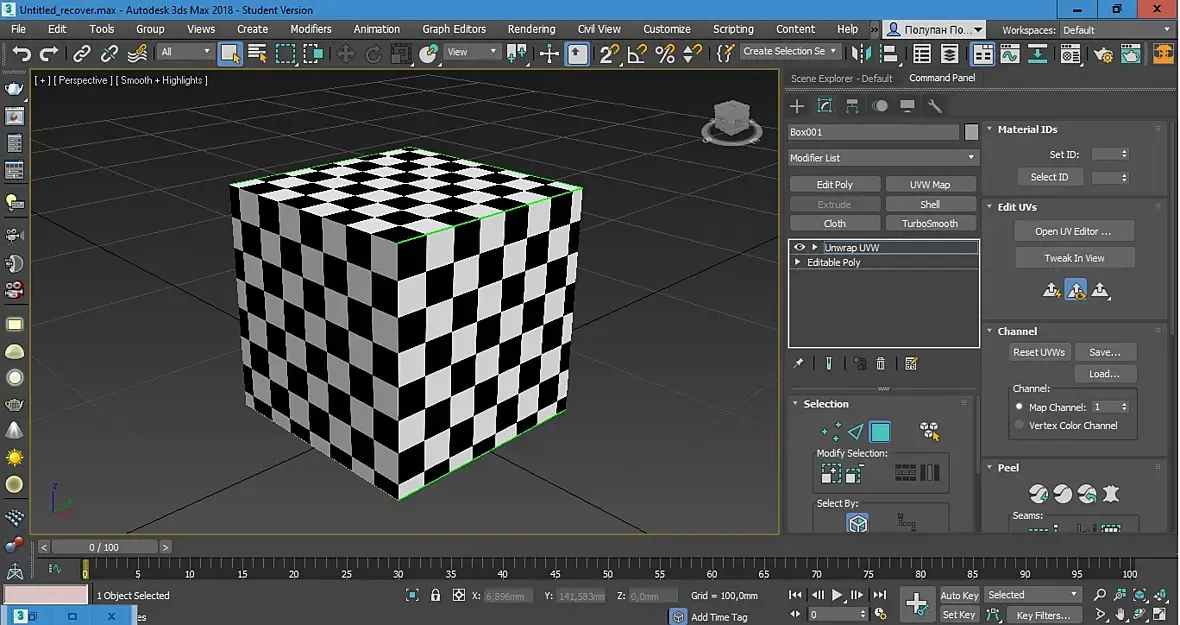Click the Remove modifier trash icon
Viewport: 1180px width, 625px height.
tap(880, 364)
